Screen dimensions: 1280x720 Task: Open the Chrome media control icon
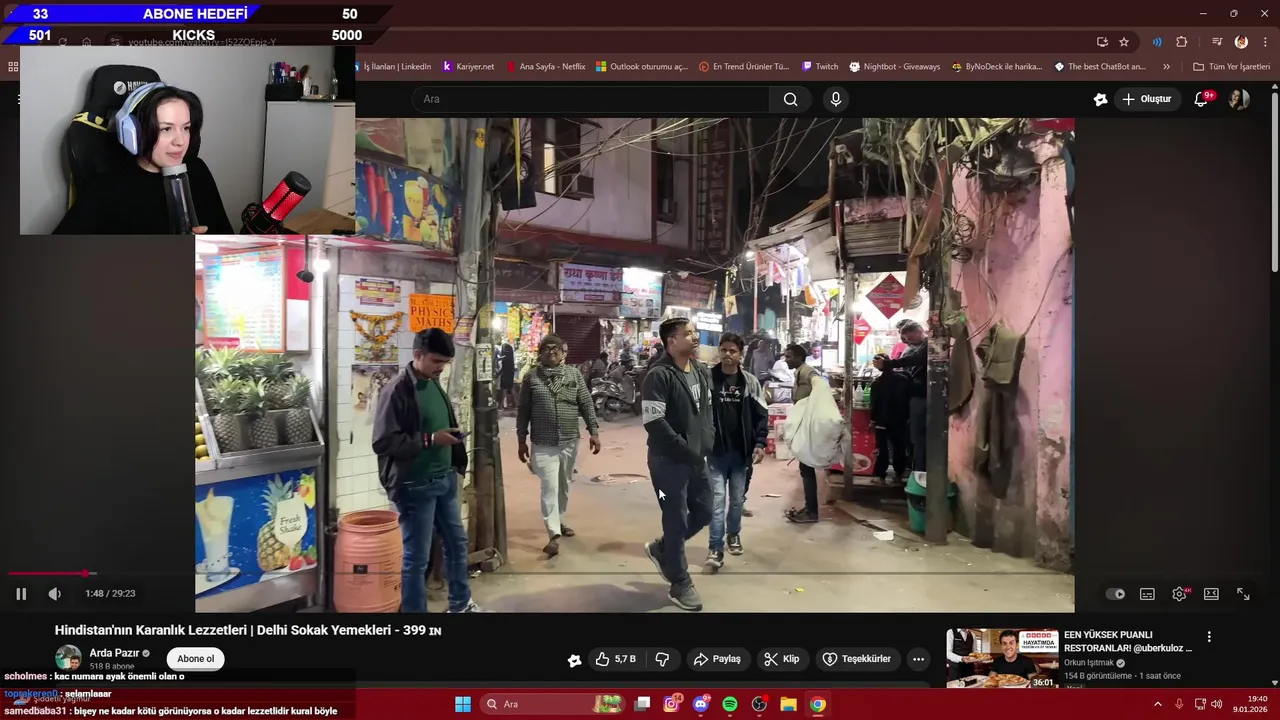1217,42
